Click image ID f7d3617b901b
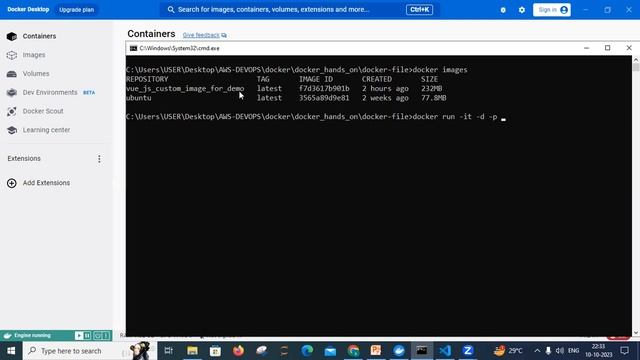This screenshot has height=360, width=640. pos(324,89)
